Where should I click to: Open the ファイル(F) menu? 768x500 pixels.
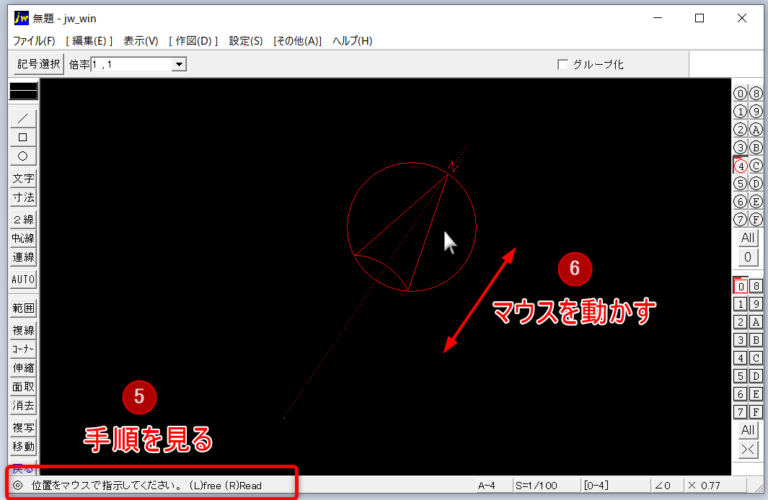tap(34, 41)
